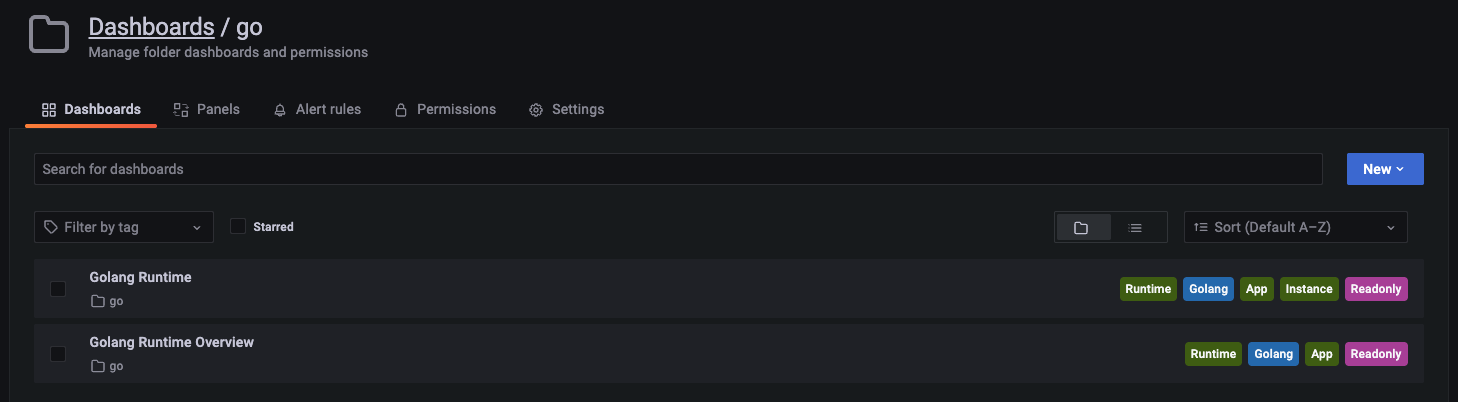Follow the Dashboards breadcrumb link
The height and width of the screenshot is (402, 1458).
151,27
